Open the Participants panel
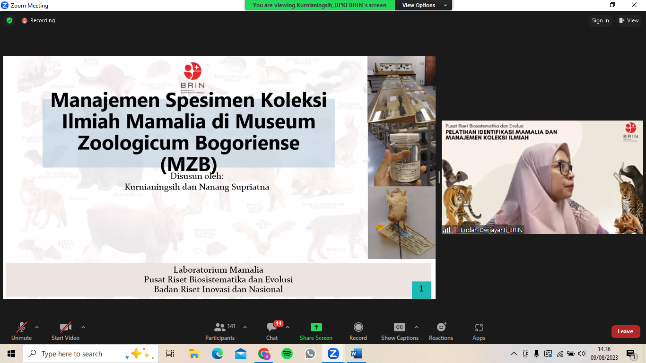This screenshot has width=646, height=363. (x=220, y=331)
